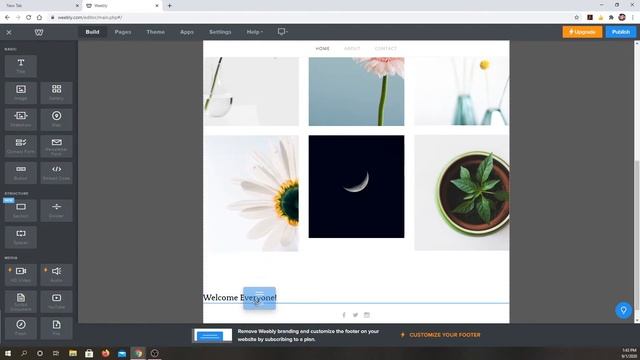
Task: Click the Weebly logo icon
Action: (39, 32)
